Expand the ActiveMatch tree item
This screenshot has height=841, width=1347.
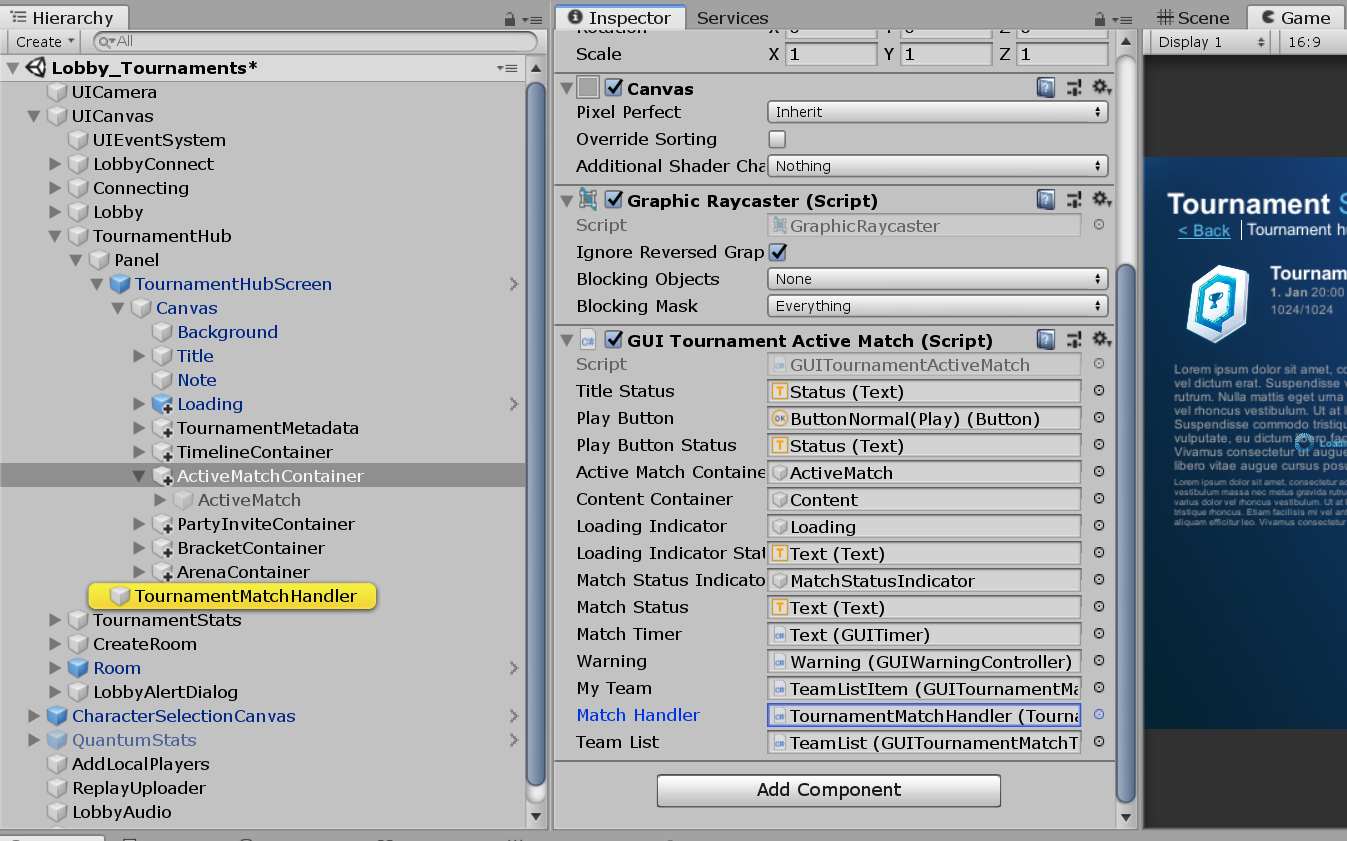click(160, 500)
